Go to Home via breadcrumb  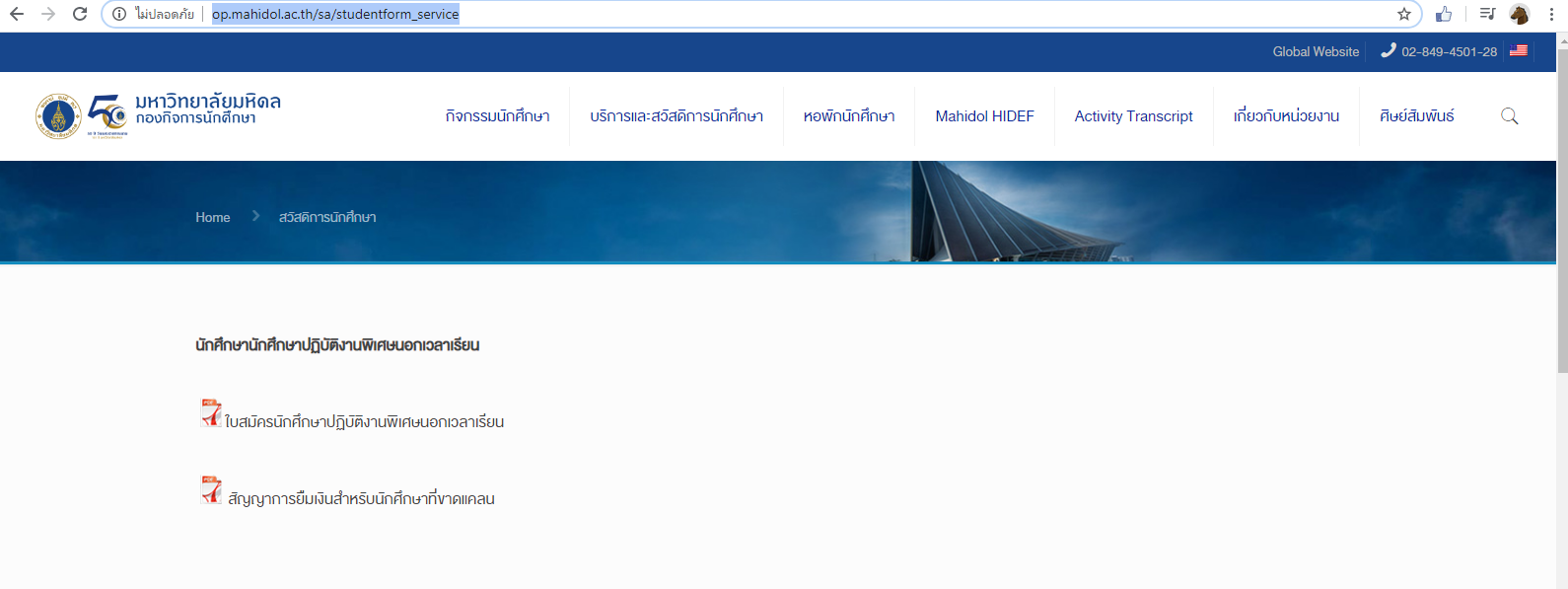coord(212,217)
